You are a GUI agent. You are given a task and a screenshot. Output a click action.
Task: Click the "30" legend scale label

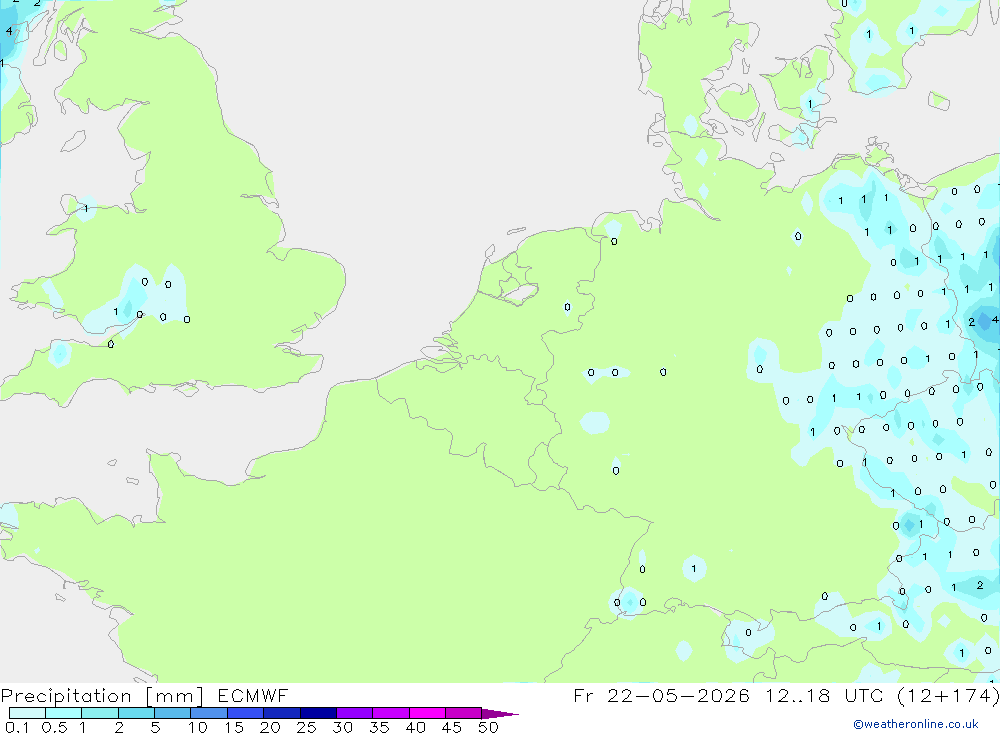coord(343,727)
